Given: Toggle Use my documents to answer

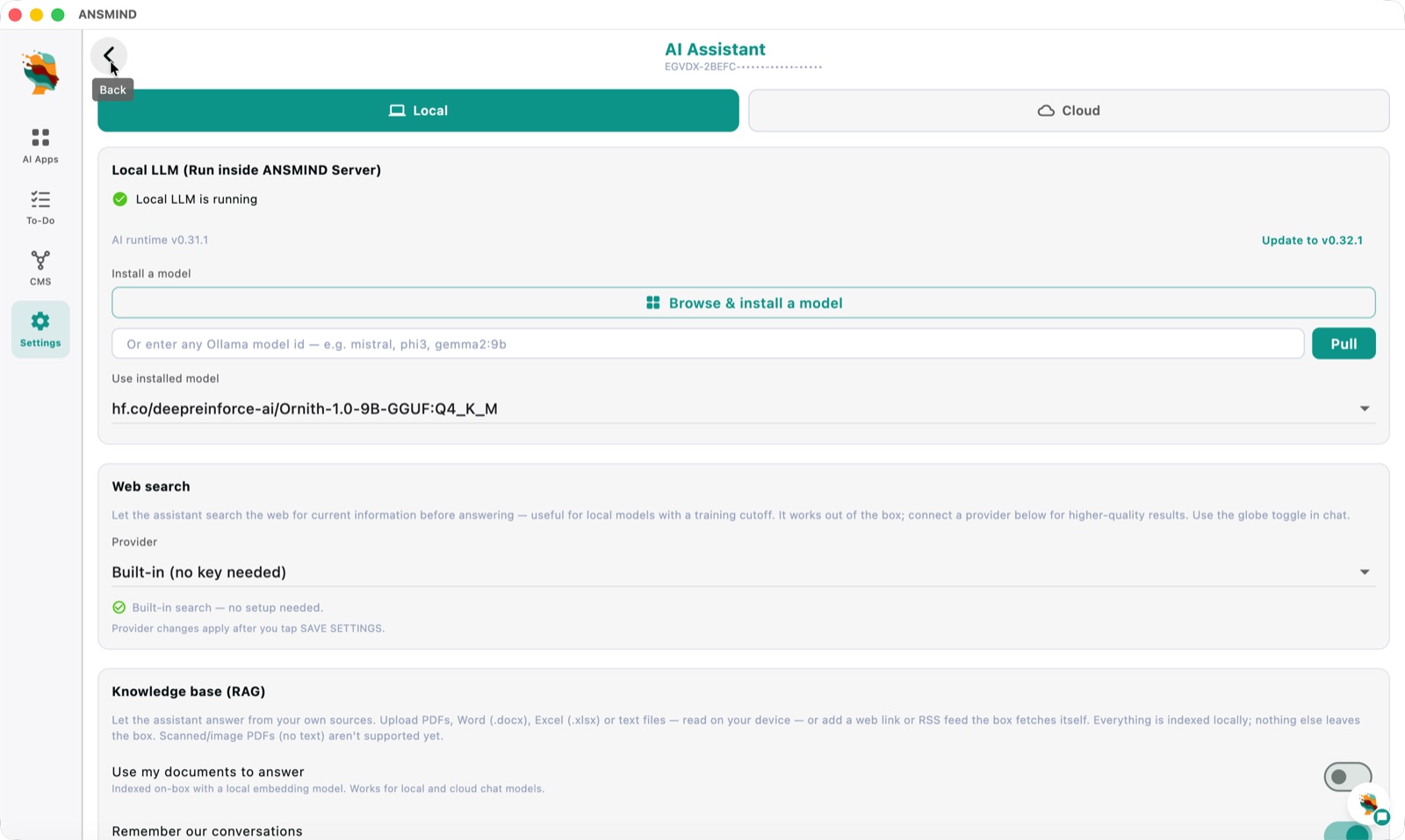Looking at the screenshot, I should pyautogui.click(x=1348, y=777).
